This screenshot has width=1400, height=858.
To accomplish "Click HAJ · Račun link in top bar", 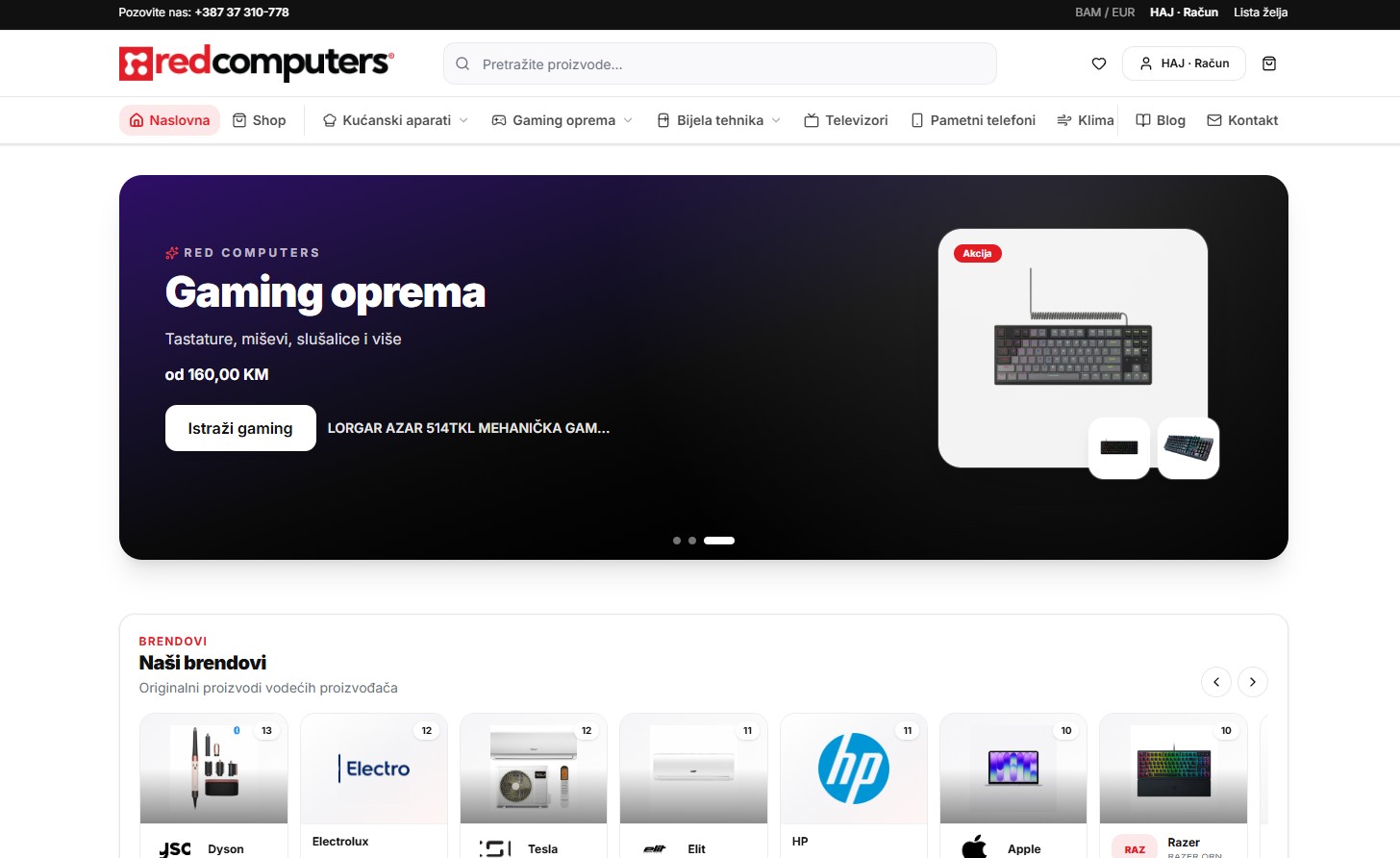I will pos(1184,13).
